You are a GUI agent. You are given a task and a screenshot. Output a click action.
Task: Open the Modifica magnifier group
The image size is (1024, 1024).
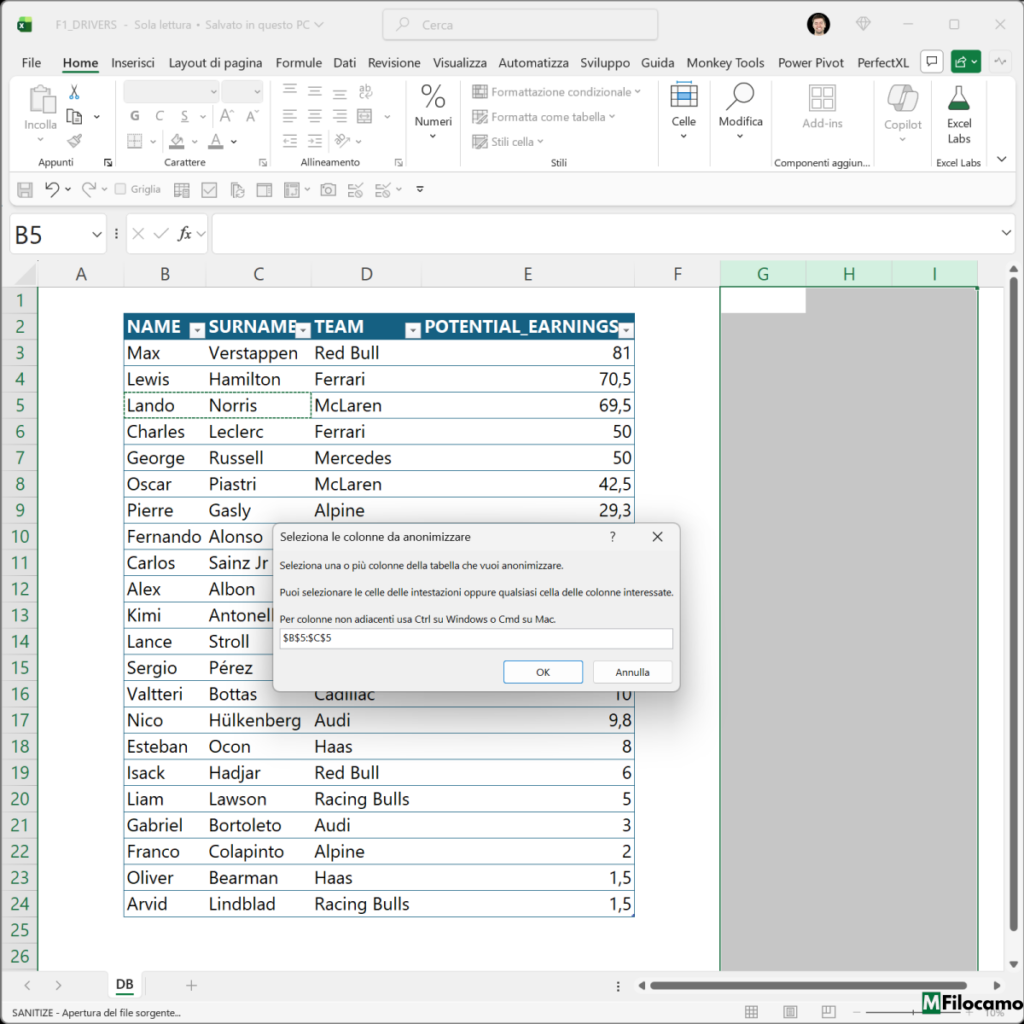point(741,110)
